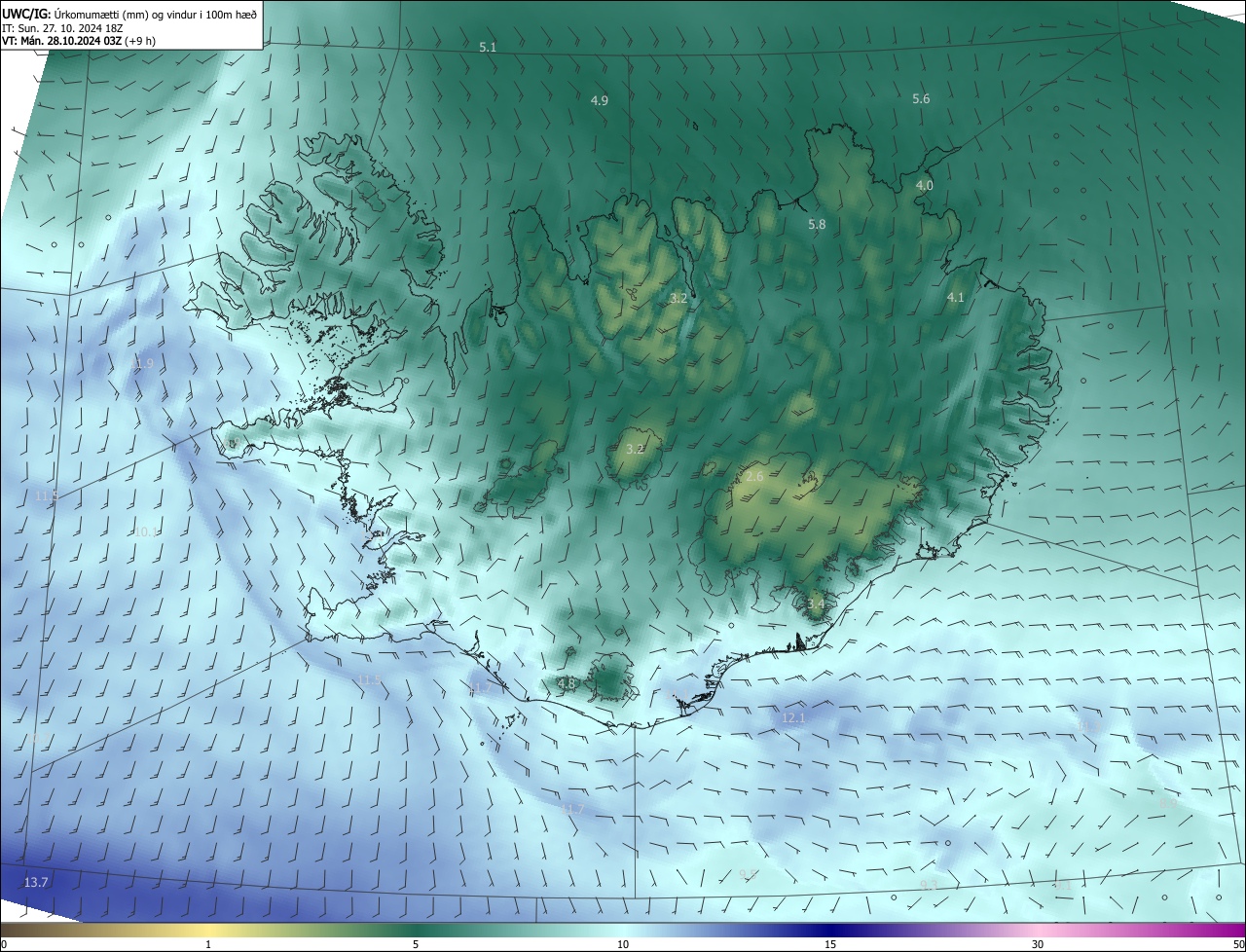The height and width of the screenshot is (952, 1246).
Task: Pick the pale yellow segment of the color bar
Action: click(208, 931)
